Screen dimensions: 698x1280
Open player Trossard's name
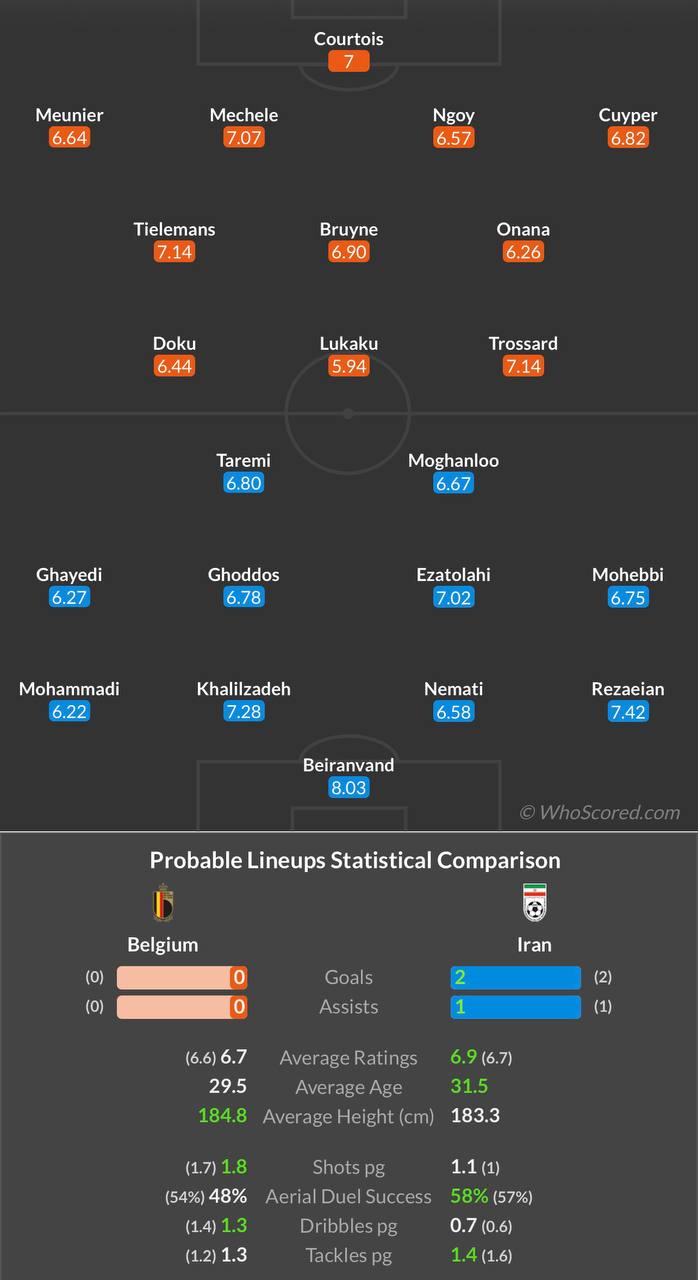coord(523,343)
